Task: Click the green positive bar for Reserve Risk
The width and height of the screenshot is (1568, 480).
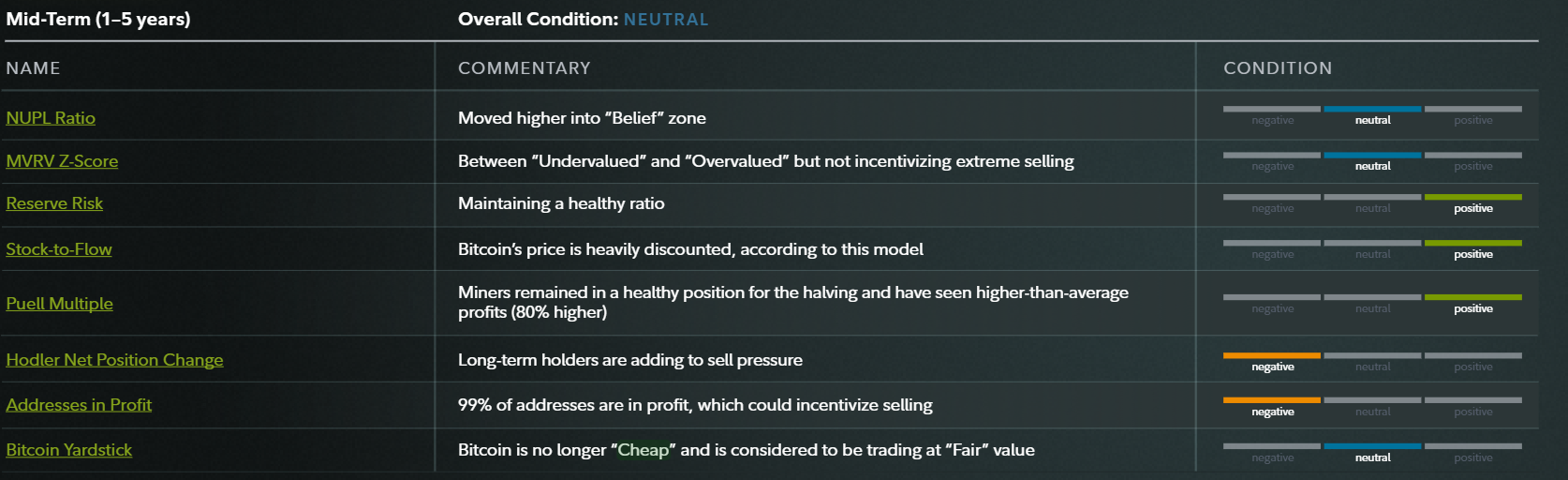Action: coord(1472,197)
